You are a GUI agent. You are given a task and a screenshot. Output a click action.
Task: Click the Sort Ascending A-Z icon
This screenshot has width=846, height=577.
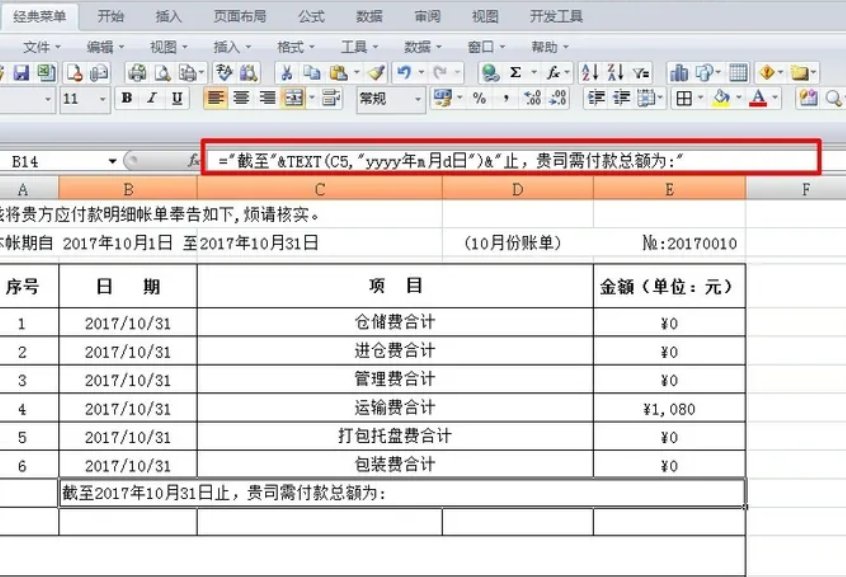click(x=590, y=72)
